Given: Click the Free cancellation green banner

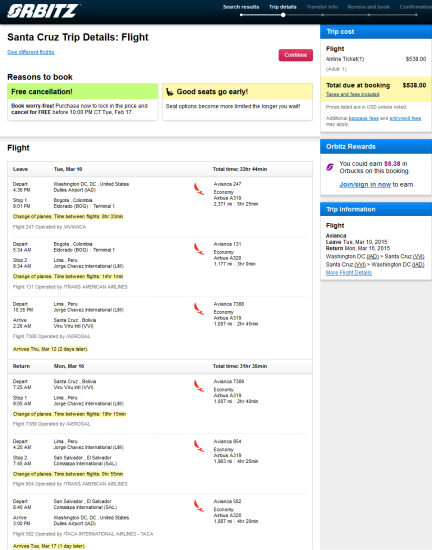Looking at the screenshot, I should [x=83, y=92].
